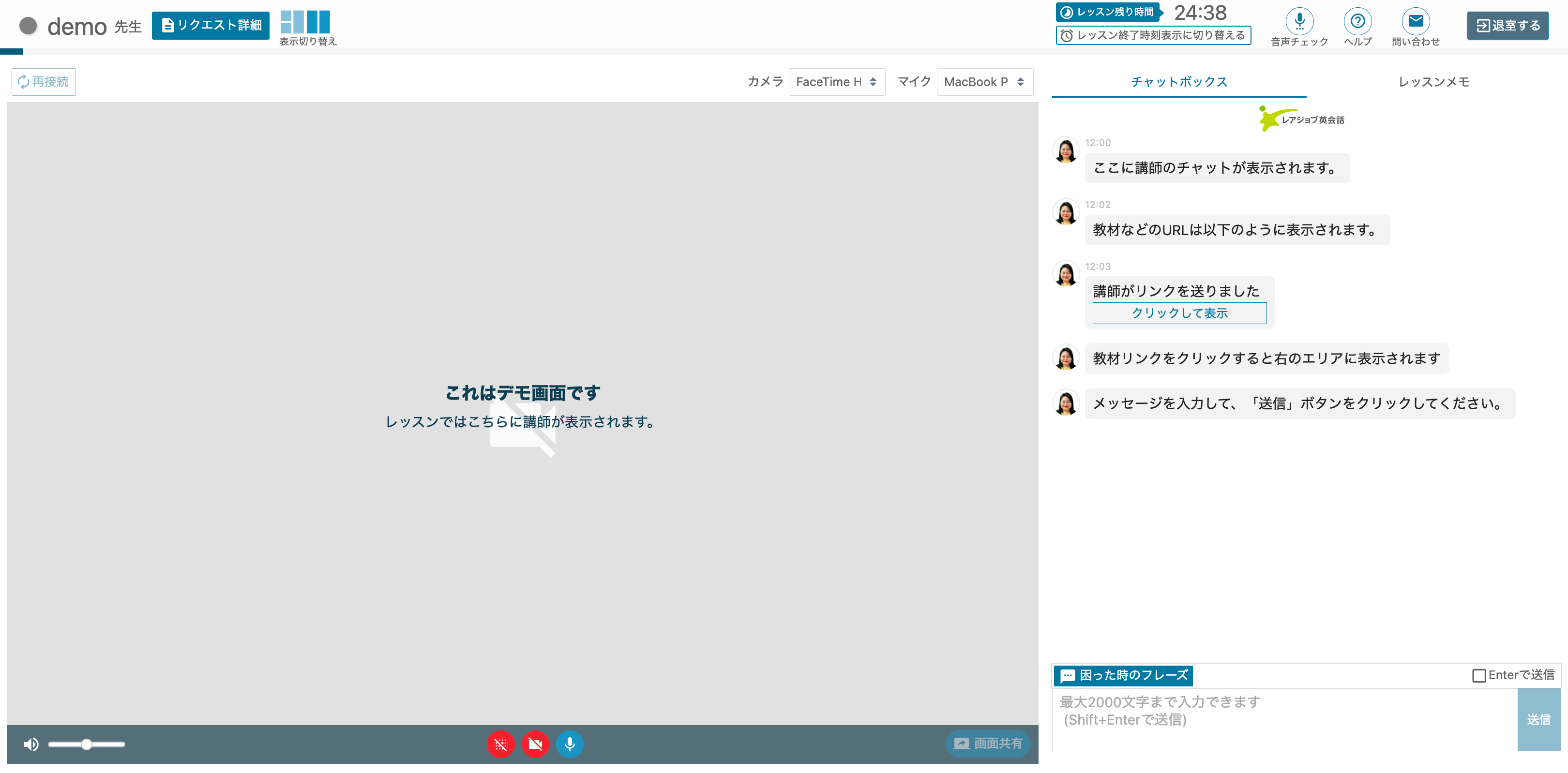Mute the blue microphone button
The width and height of the screenshot is (1568, 773).
[x=570, y=744]
